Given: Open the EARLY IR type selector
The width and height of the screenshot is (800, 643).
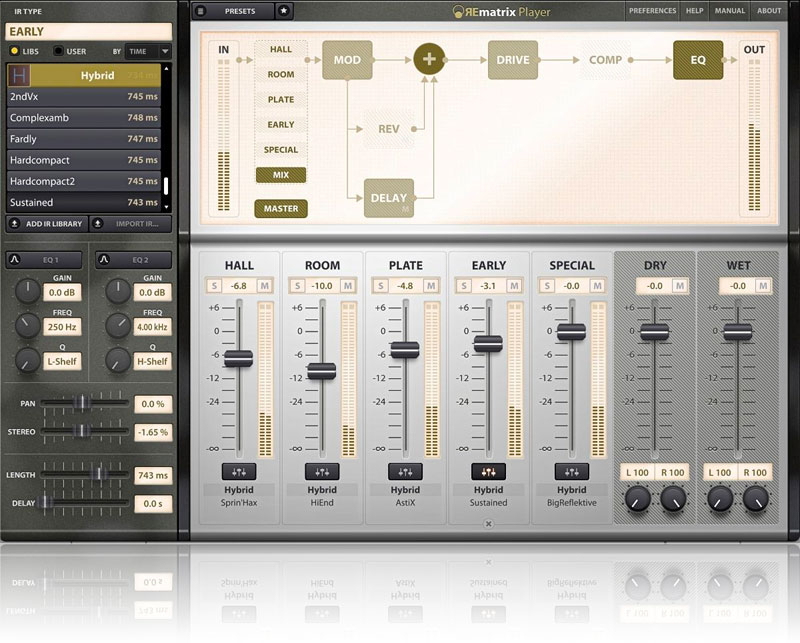Looking at the screenshot, I should (x=87, y=31).
